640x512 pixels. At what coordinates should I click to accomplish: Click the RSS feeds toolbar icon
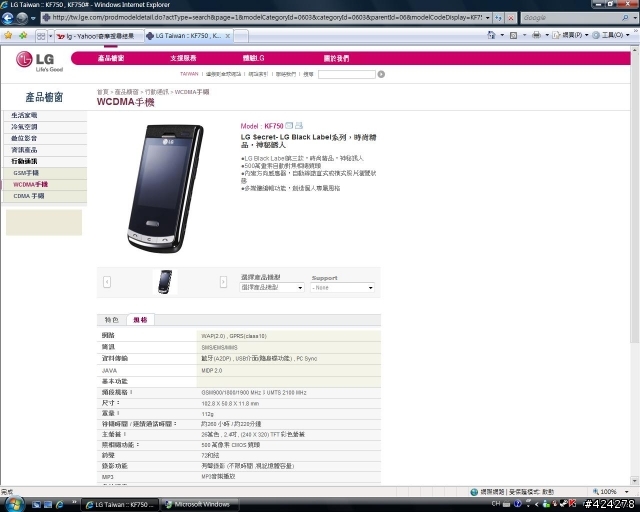click(x=513, y=35)
